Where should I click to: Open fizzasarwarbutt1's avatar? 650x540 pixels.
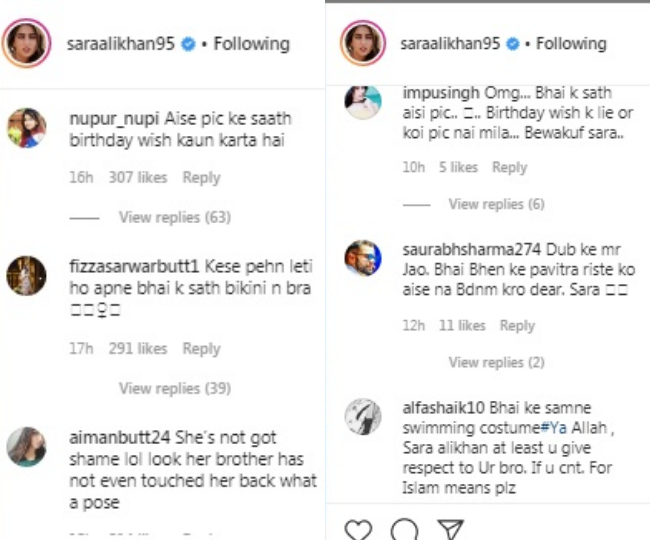pyautogui.click(x=26, y=274)
